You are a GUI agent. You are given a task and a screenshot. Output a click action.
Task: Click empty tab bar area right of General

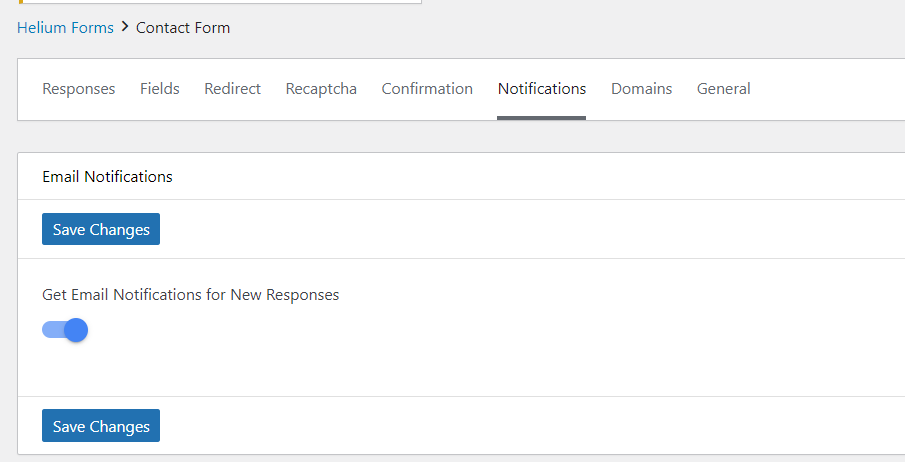point(828,90)
